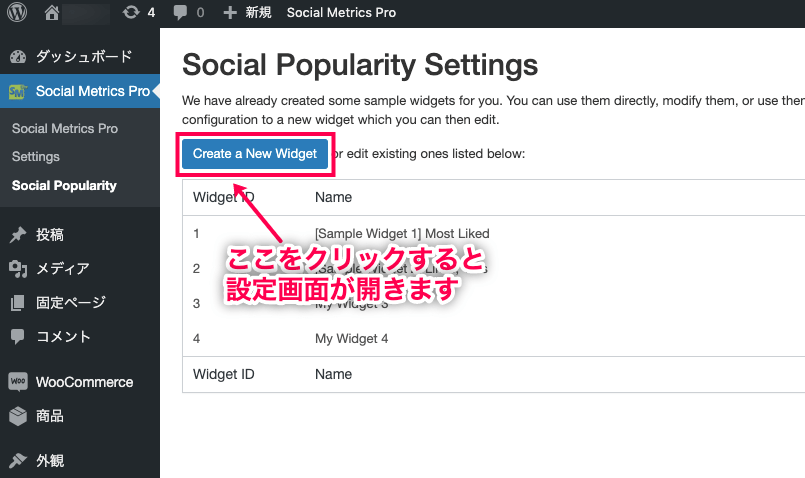Select the Settings submenu item
The width and height of the screenshot is (805, 478).
tap(36, 157)
